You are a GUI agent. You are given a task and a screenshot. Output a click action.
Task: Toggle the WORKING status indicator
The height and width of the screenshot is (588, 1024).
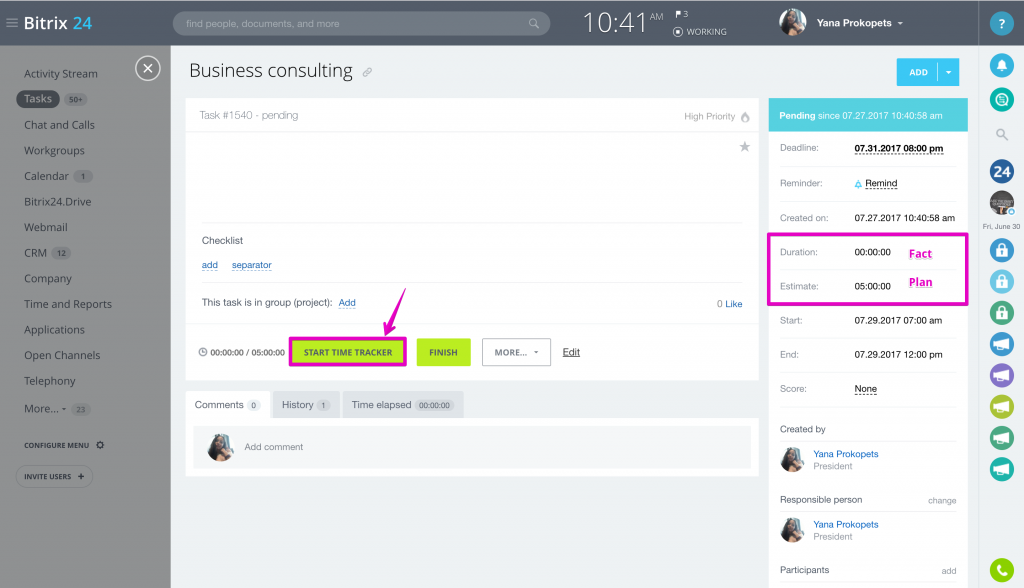[700, 32]
